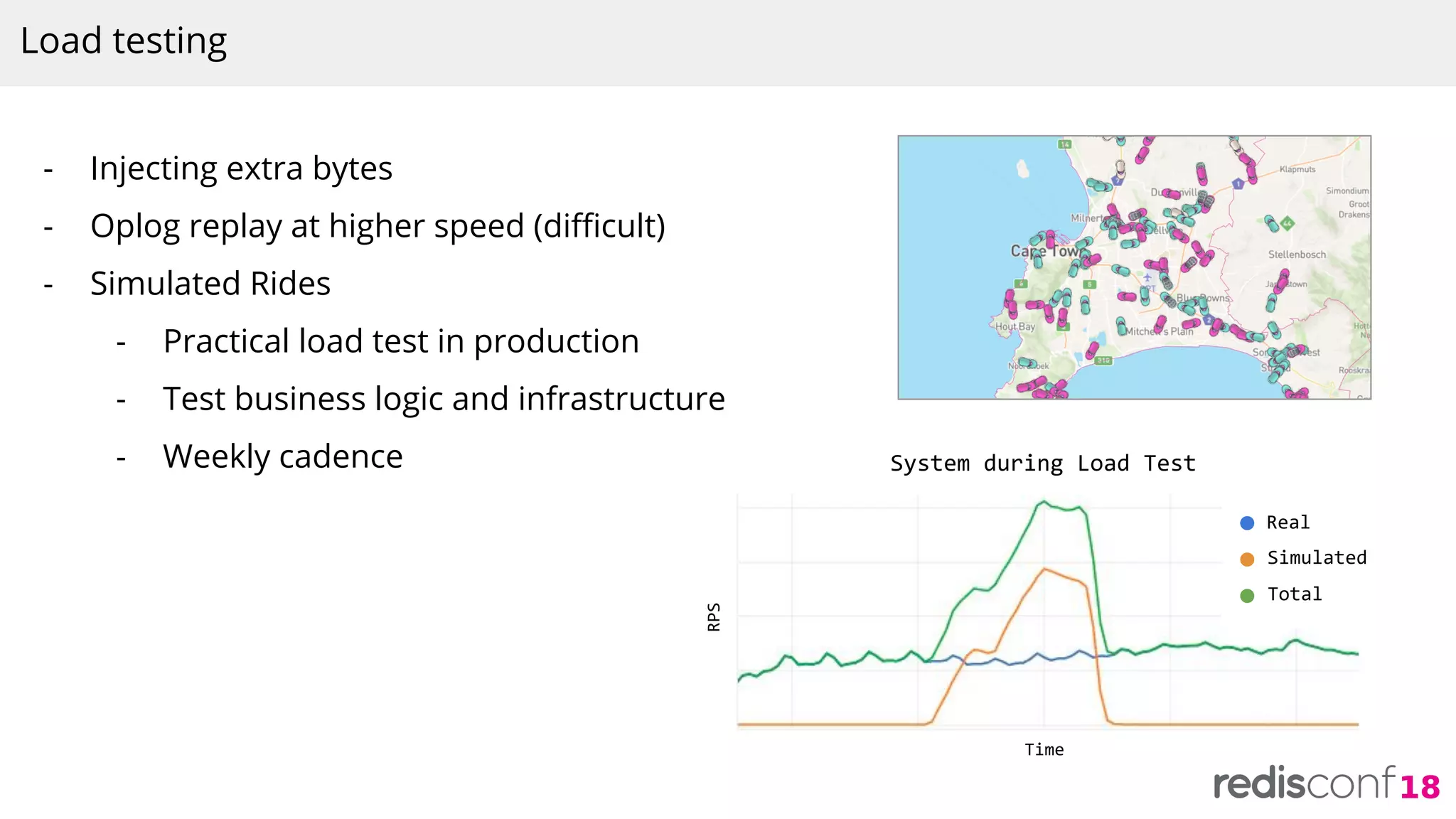Click the green Total legend dot

pos(1247,596)
